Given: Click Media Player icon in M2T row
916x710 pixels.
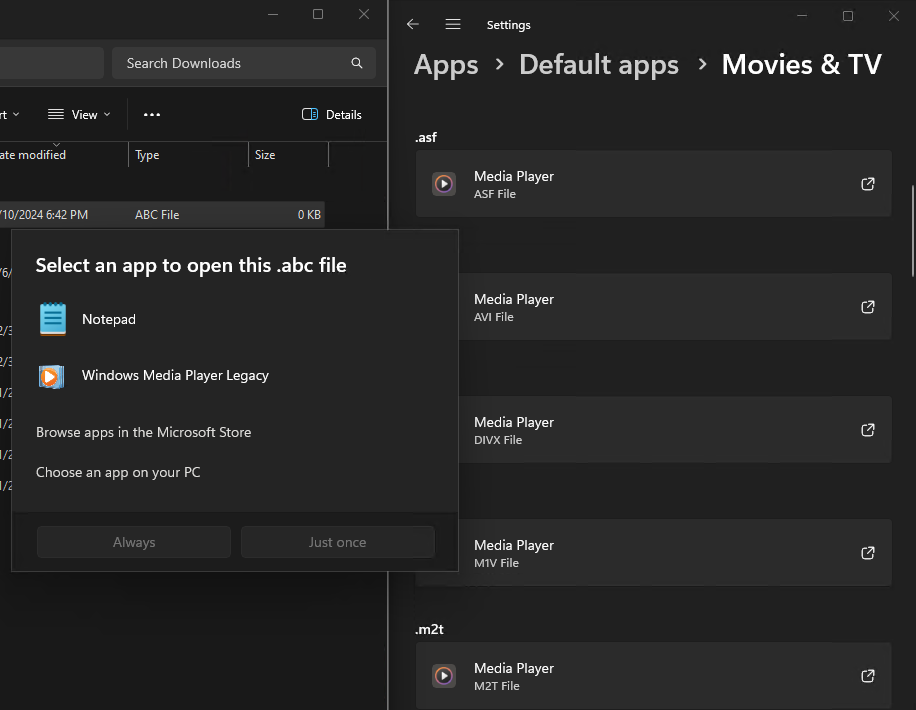Looking at the screenshot, I should pos(444,676).
